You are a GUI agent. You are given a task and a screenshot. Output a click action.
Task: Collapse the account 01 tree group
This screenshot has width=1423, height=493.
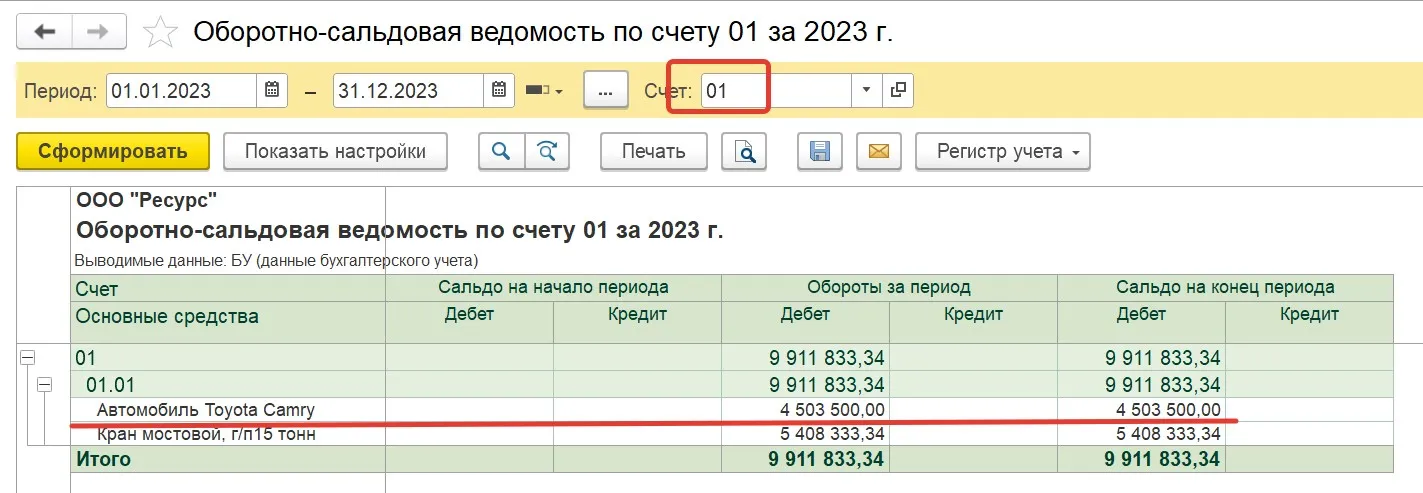click(28, 357)
